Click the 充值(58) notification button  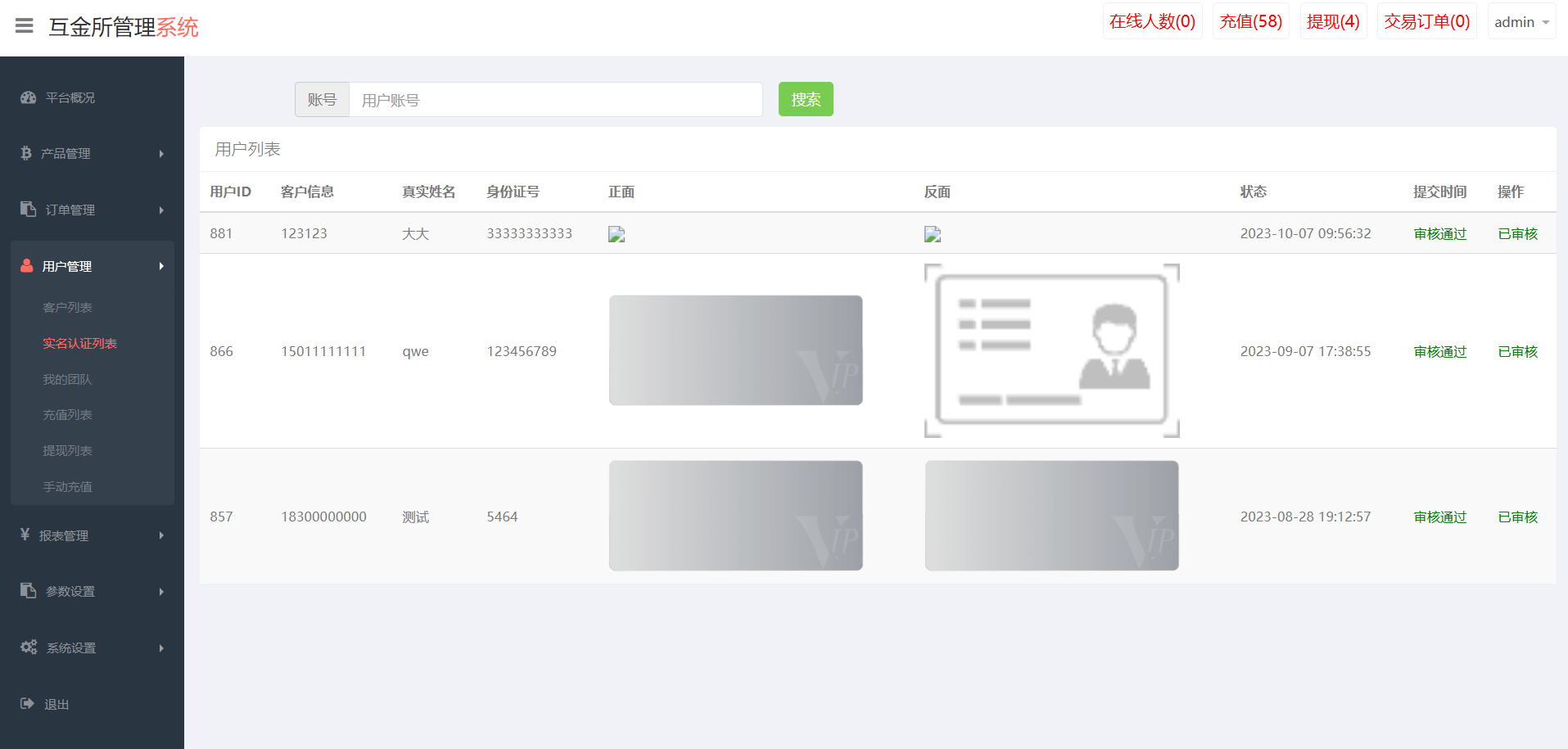tap(1250, 22)
